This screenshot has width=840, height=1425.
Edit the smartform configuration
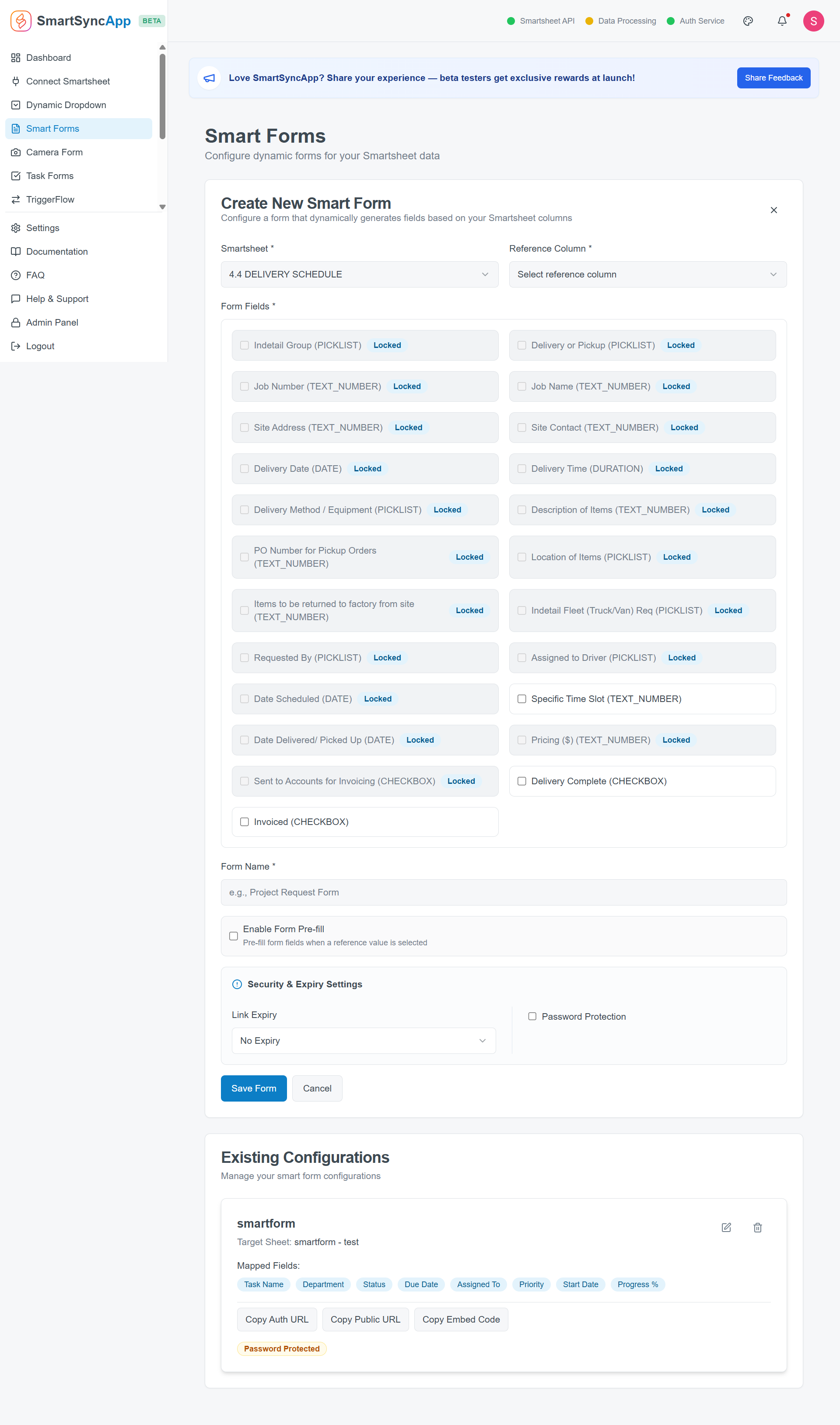(x=726, y=1228)
